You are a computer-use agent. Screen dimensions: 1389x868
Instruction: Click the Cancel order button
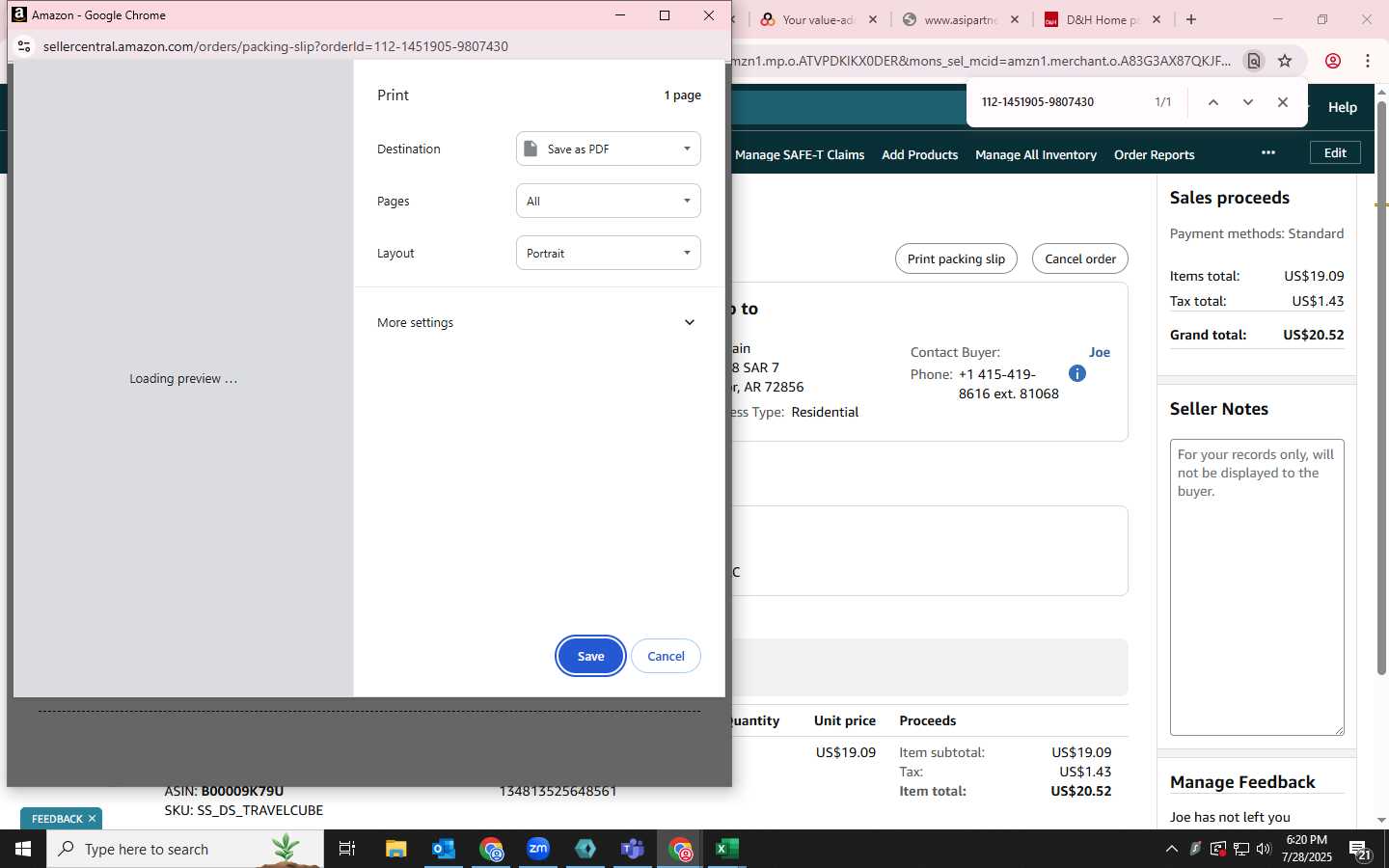(x=1080, y=258)
